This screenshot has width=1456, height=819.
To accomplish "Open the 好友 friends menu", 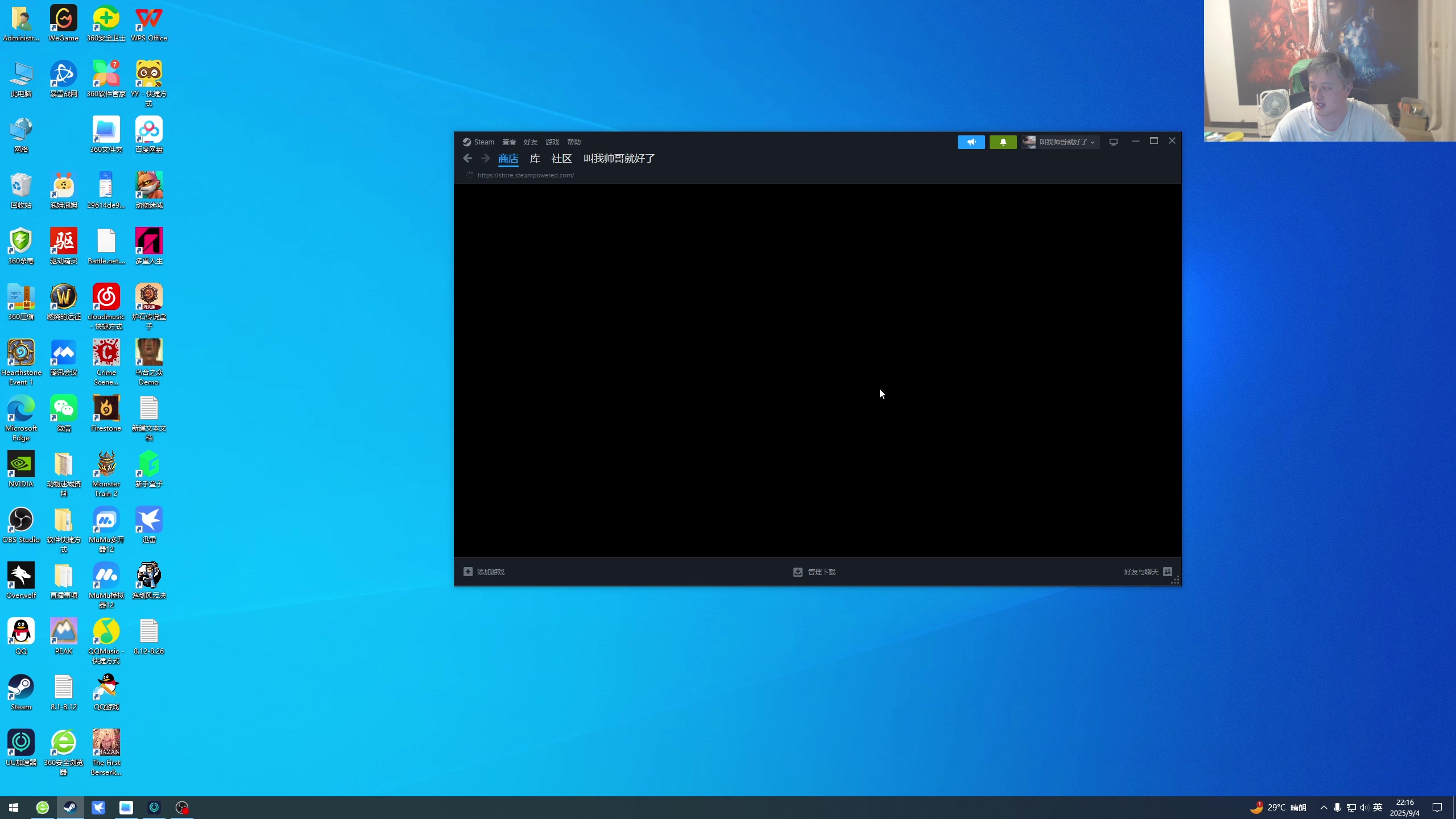I will coord(531,142).
